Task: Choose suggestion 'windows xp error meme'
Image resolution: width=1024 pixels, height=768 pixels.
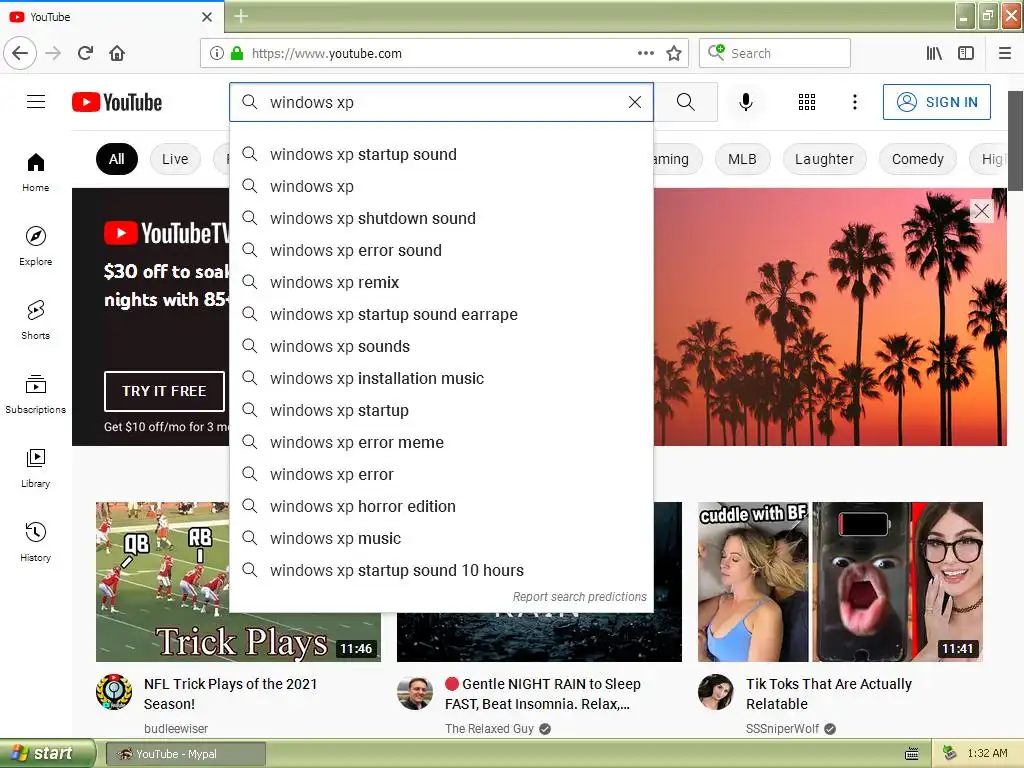Action: tap(441, 442)
